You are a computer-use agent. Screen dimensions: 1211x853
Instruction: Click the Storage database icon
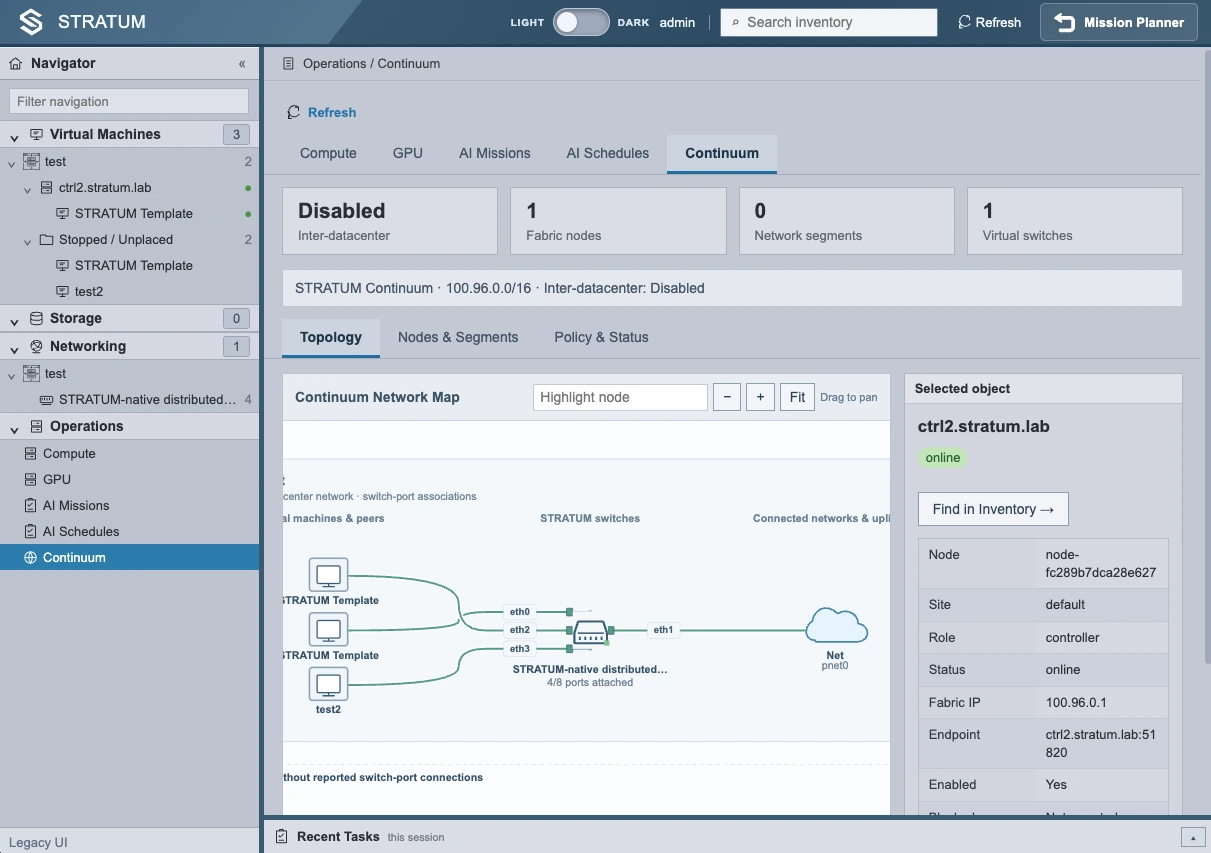pos(37,318)
